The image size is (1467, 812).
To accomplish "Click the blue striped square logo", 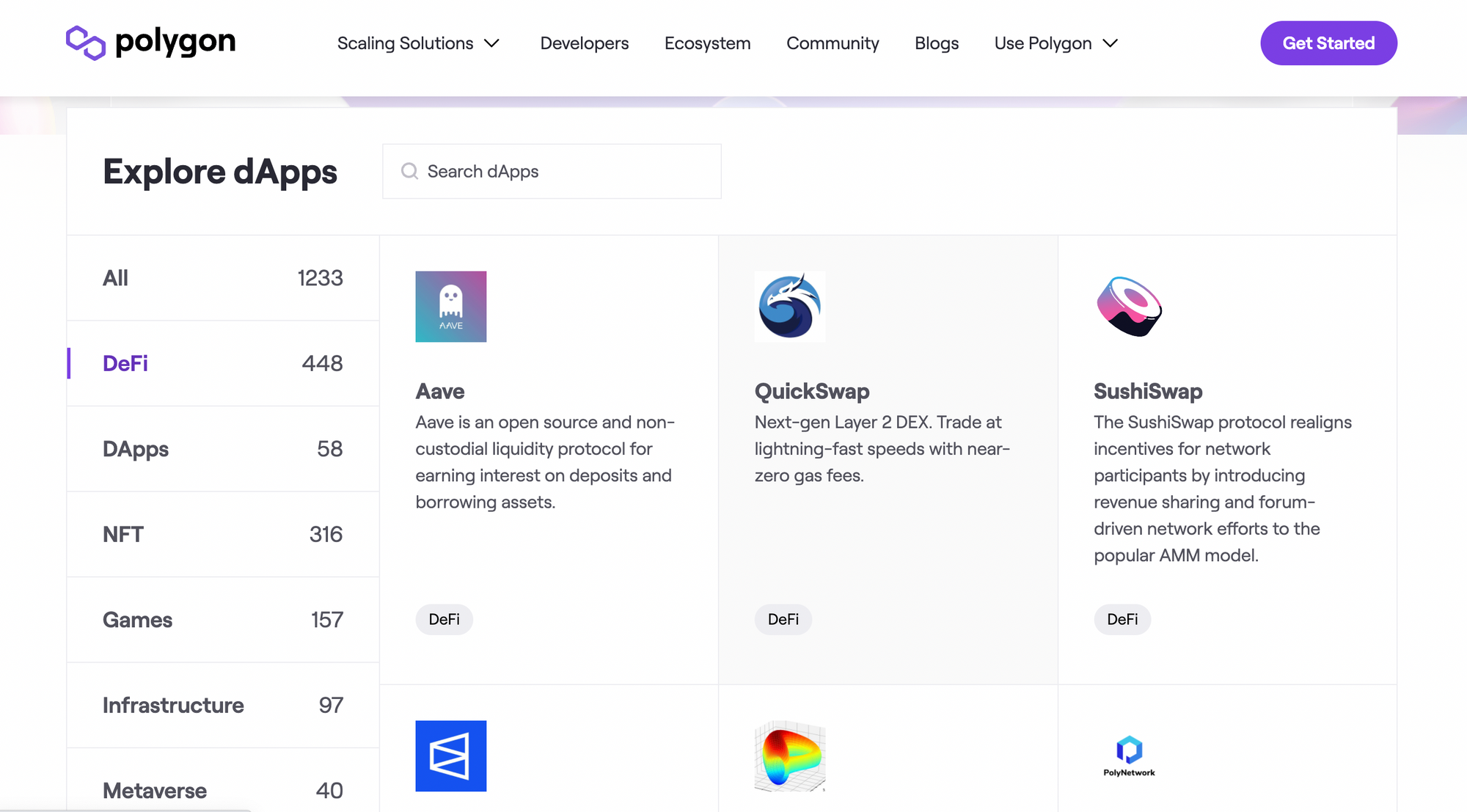I will (450, 756).
